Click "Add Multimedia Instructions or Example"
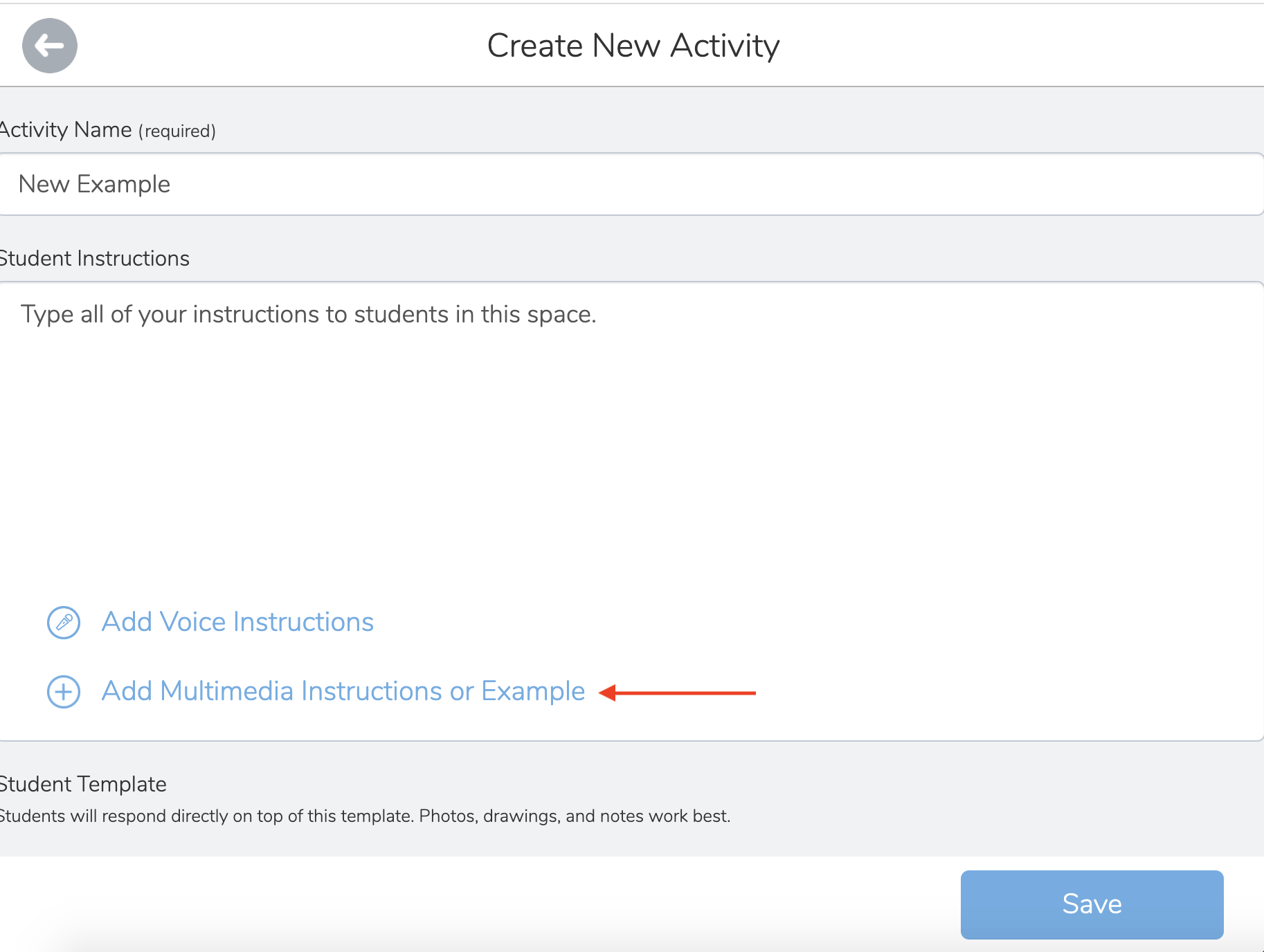Image resolution: width=1264 pixels, height=952 pixels. pos(343,691)
